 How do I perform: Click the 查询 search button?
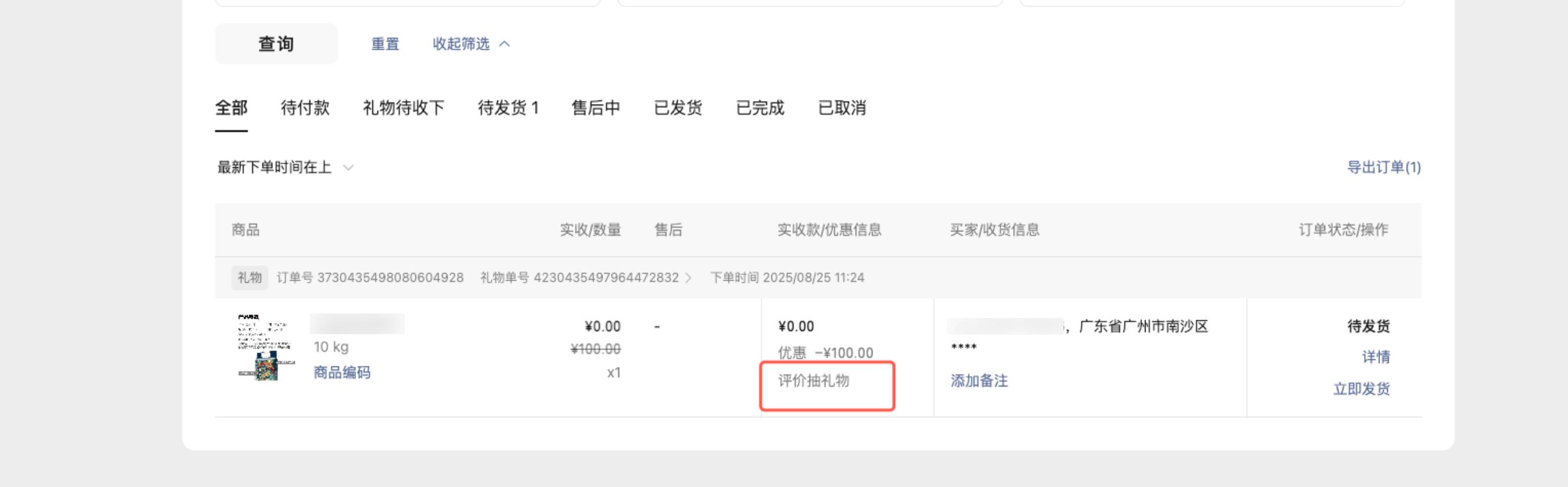[x=276, y=44]
